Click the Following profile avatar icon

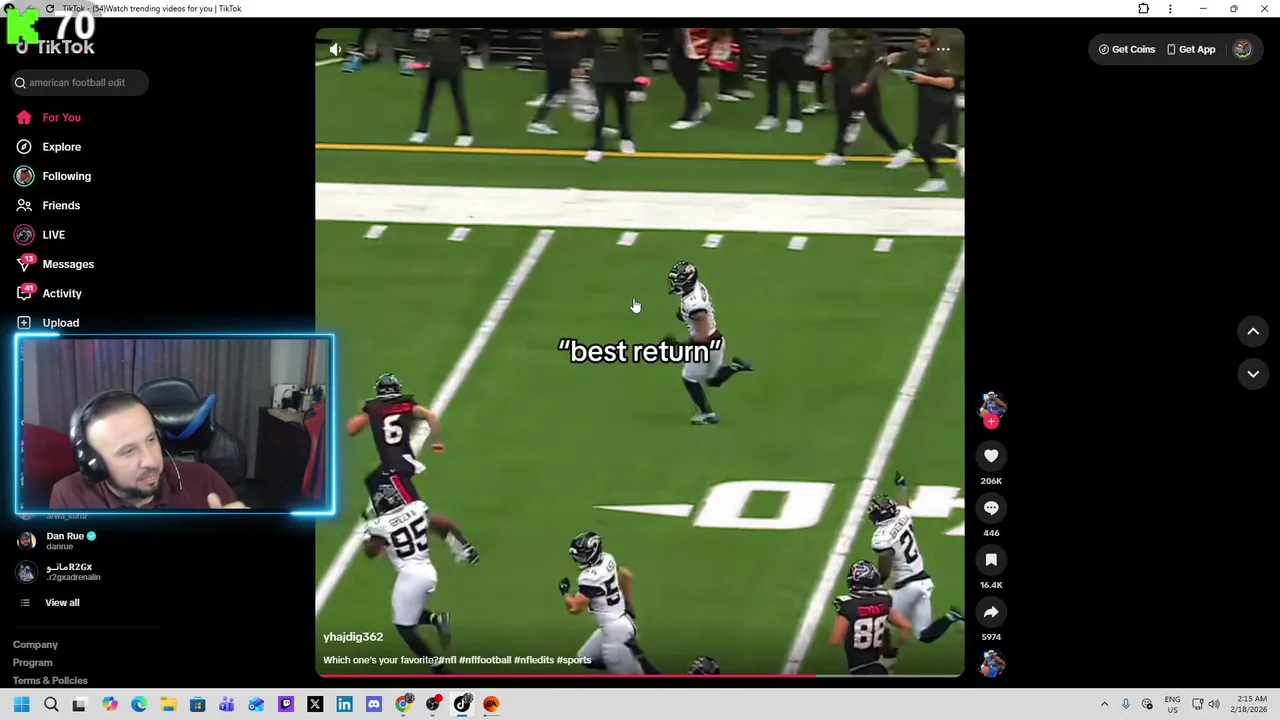pos(24,176)
